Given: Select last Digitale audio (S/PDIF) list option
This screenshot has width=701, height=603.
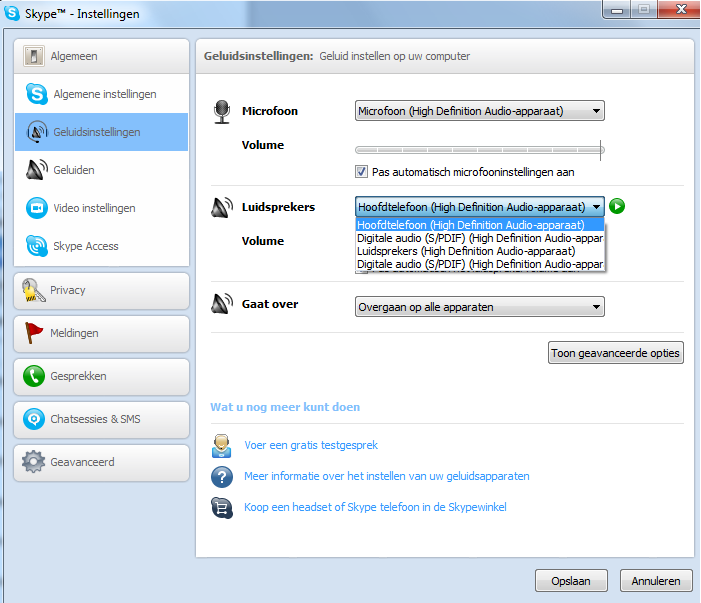Looking at the screenshot, I should [480, 264].
